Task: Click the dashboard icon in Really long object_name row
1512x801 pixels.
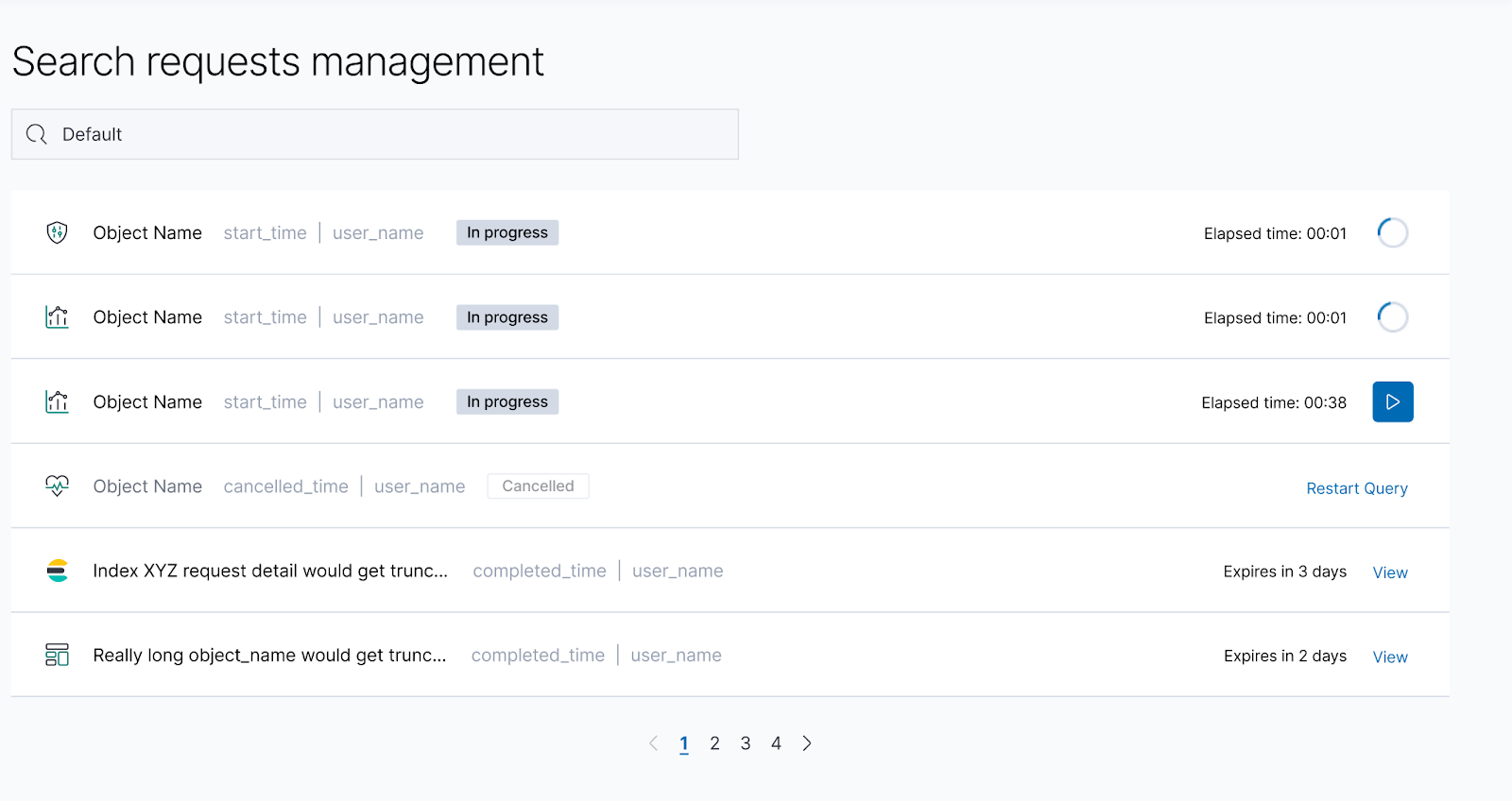Action: (57, 655)
